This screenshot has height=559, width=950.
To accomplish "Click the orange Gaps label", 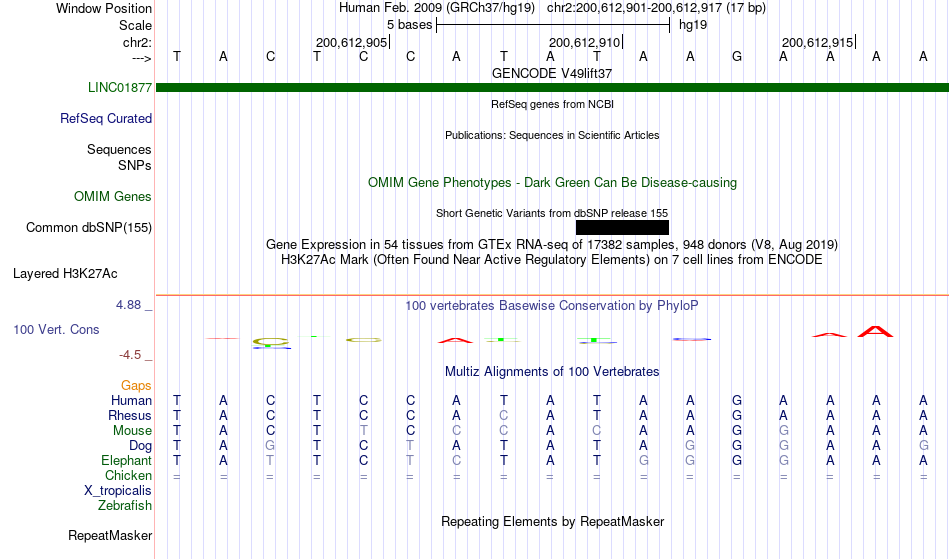I will (x=136, y=386).
